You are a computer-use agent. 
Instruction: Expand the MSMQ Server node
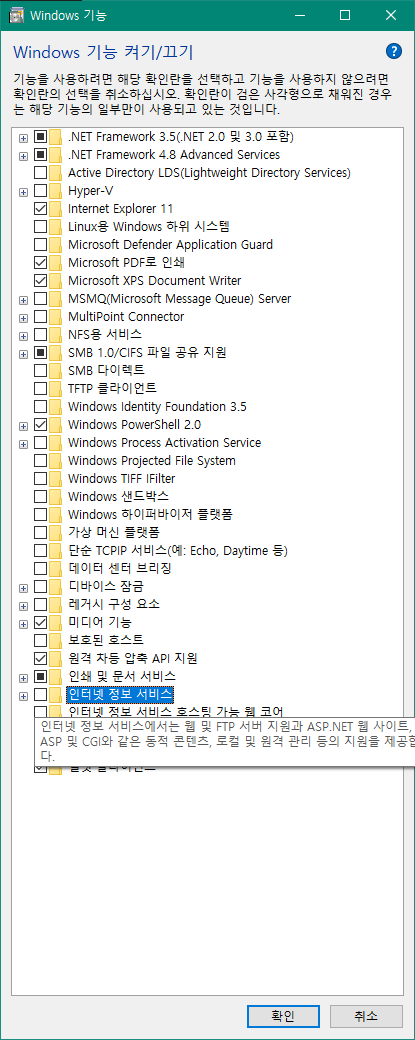24,300
